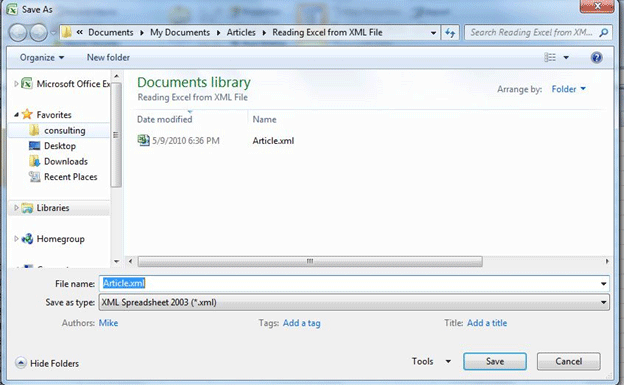Click Reading Excel from XML File breadcrumb
The width and height of the screenshot is (624, 385).
(327, 32)
